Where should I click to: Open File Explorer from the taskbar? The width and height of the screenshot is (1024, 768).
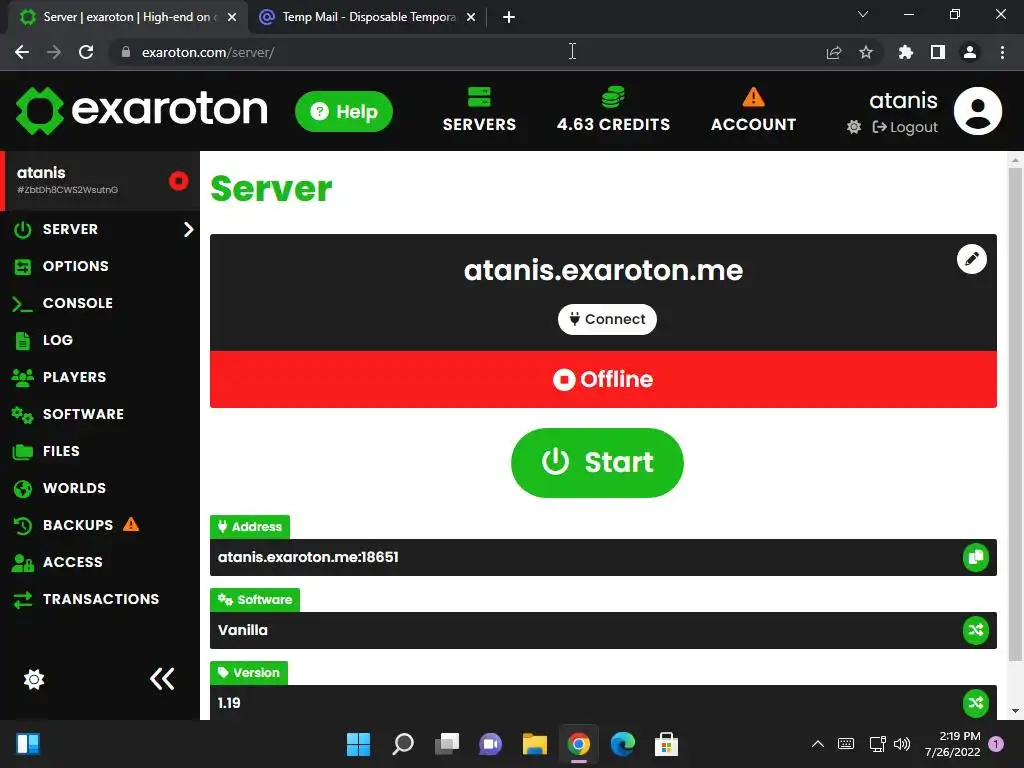pos(534,744)
